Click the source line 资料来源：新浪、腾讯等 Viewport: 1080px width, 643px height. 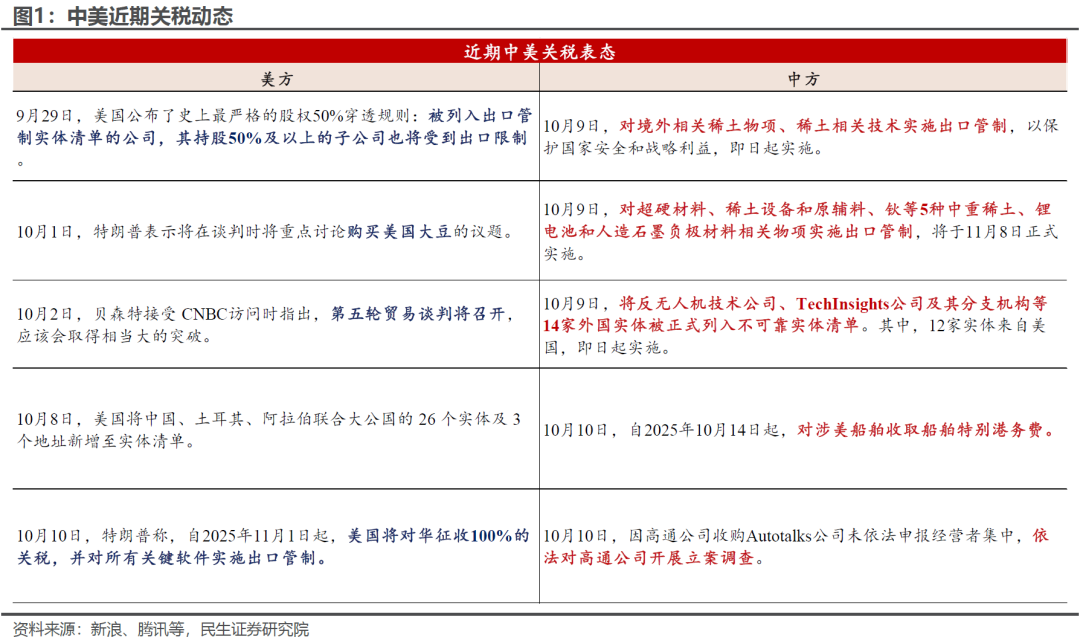(155, 629)
